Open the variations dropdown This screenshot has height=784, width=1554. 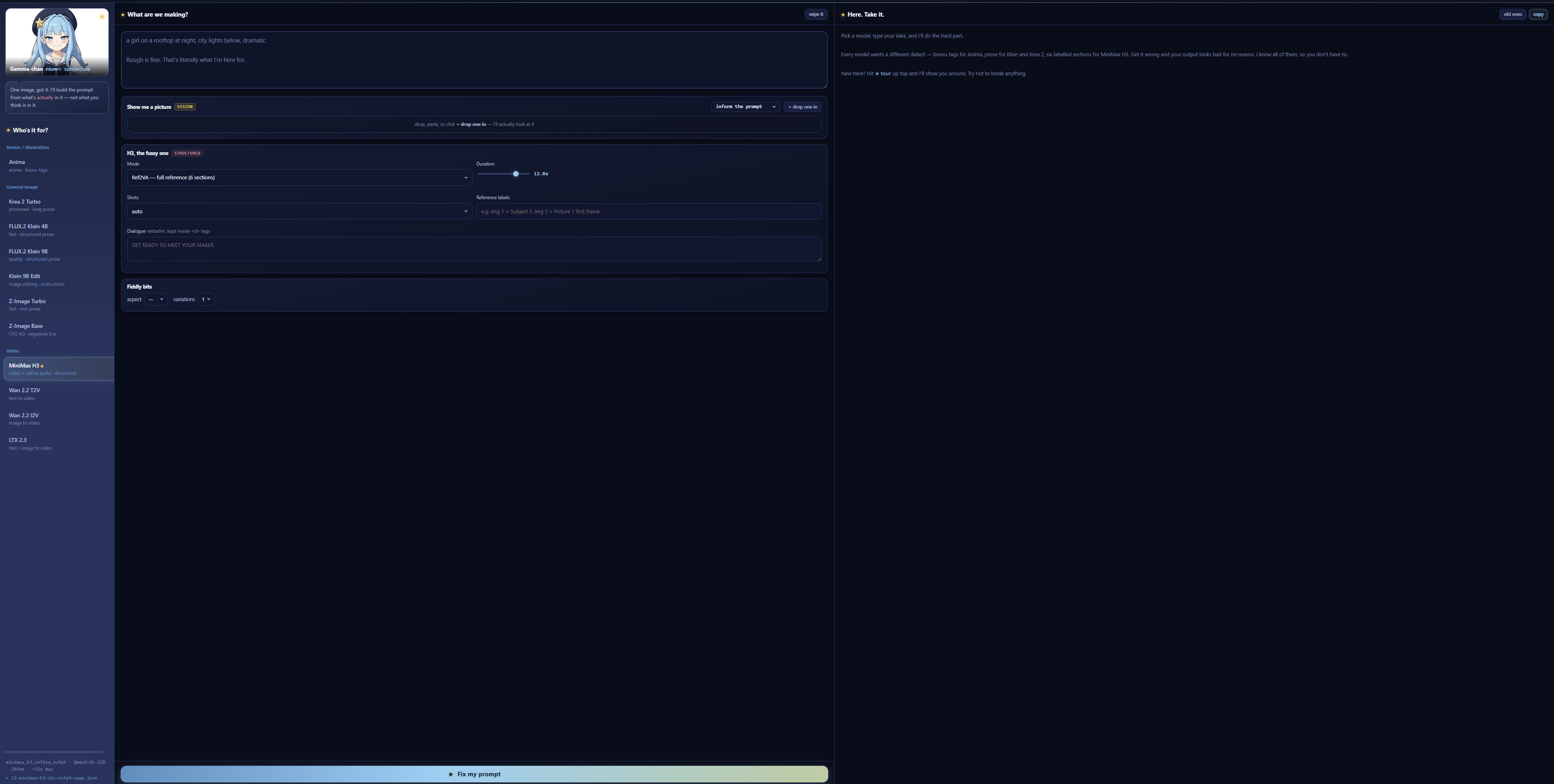206,299
